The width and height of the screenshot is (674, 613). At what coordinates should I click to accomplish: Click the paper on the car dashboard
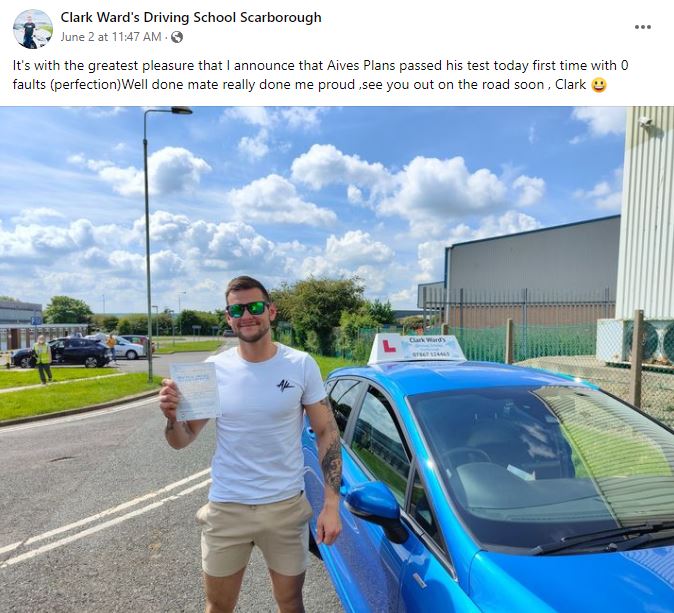pyautogui.click(x=521, y=473)
